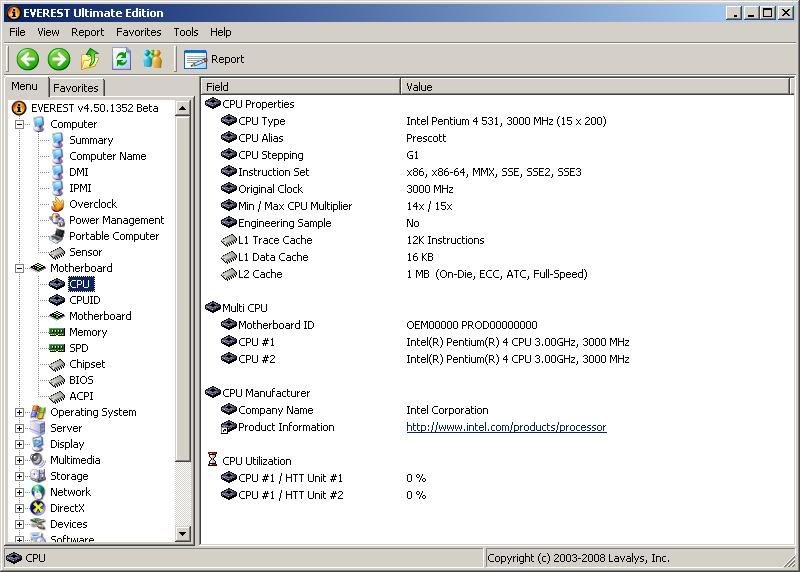Select Motherboard child item below CPUID
The image size is (800, 572).
click(x=100, y=316)
